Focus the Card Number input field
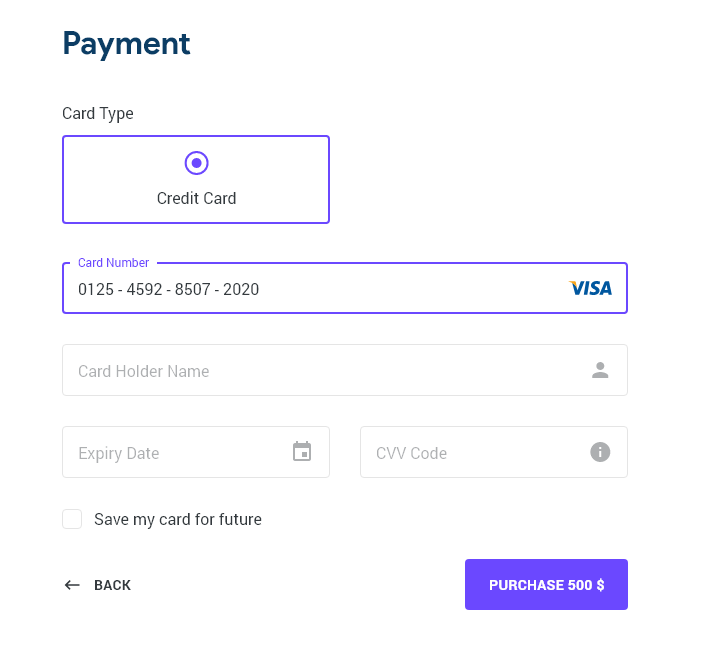Image resolution: width=702 pixels, height=669 pixels. coord(345,288)
